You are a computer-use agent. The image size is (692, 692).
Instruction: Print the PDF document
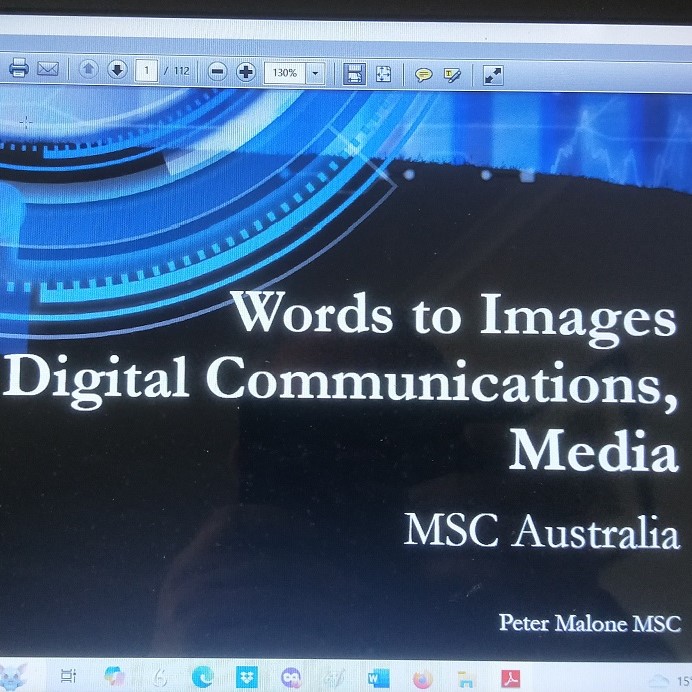(x=19, y=68)
